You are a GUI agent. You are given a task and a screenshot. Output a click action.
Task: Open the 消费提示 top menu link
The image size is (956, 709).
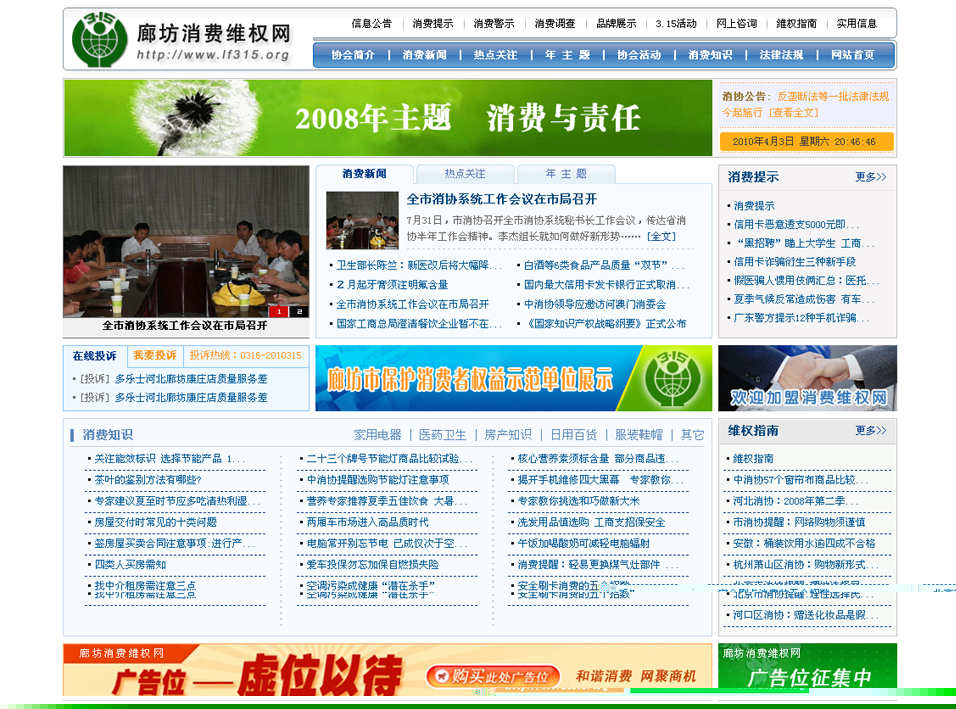[432, 24]
